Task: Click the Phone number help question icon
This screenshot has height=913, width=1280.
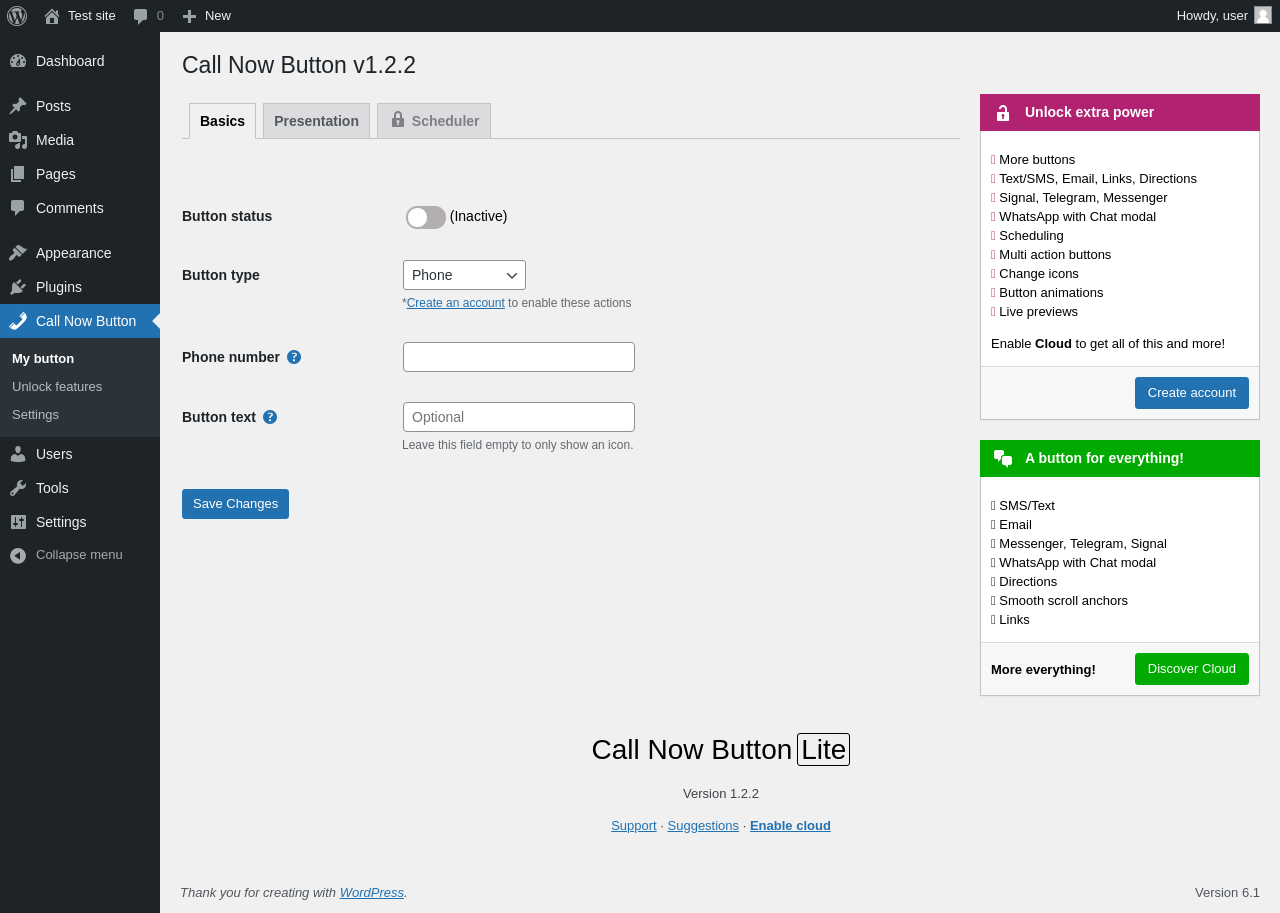Action: click(x=294, y=357)
